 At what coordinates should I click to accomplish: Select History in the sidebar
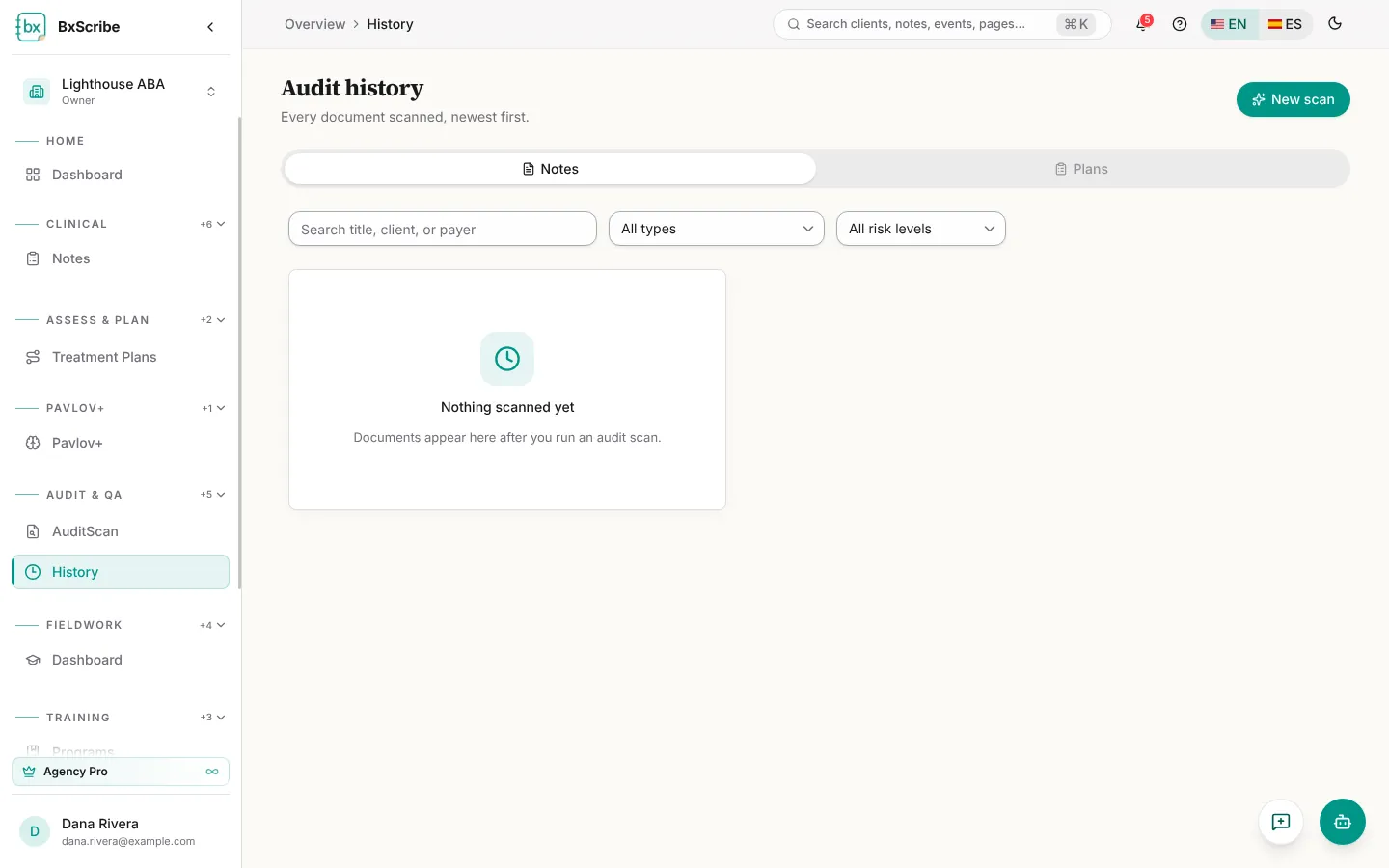click(x=121, y=572)
